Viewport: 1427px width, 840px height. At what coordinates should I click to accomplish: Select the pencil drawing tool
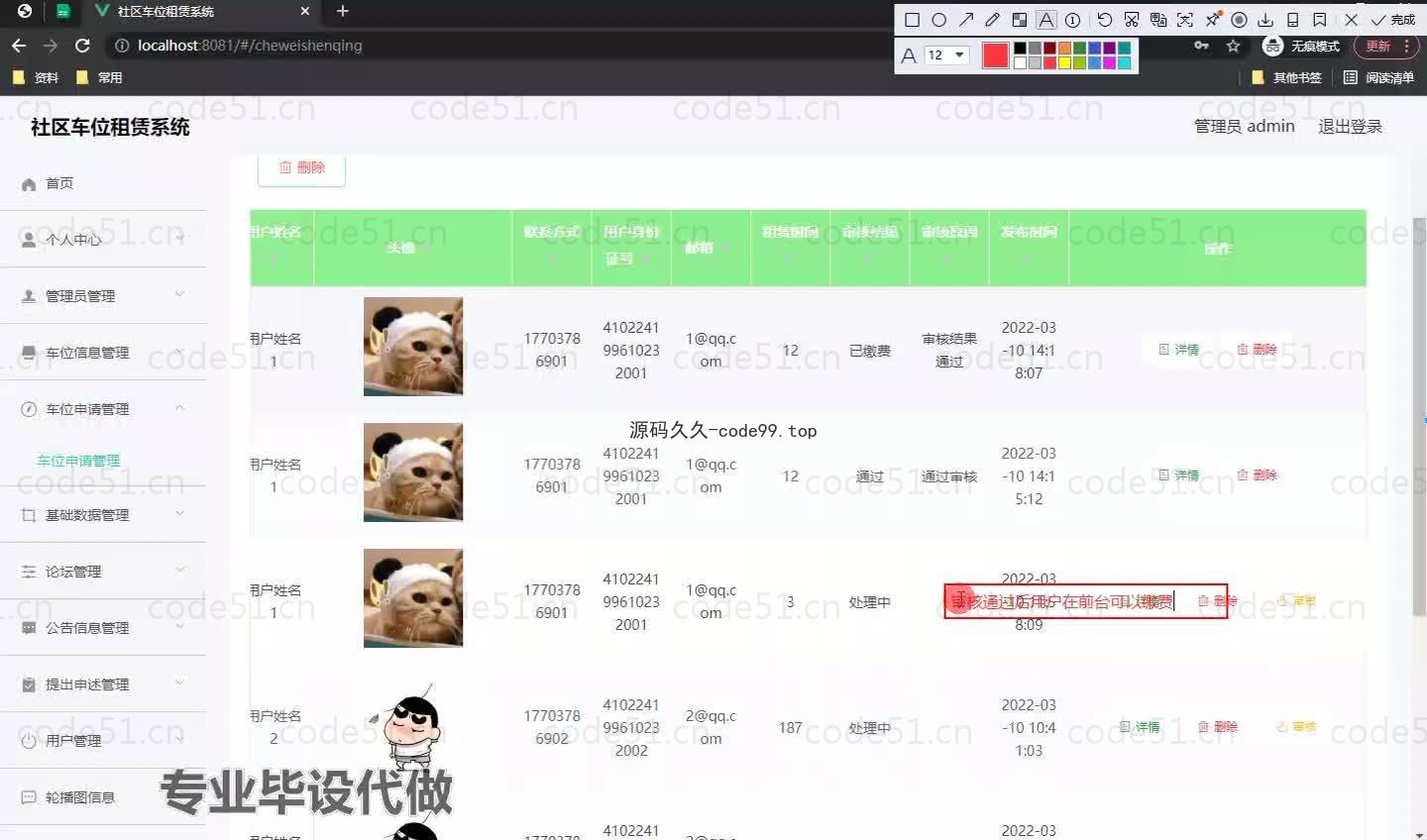tap(992, 20)
